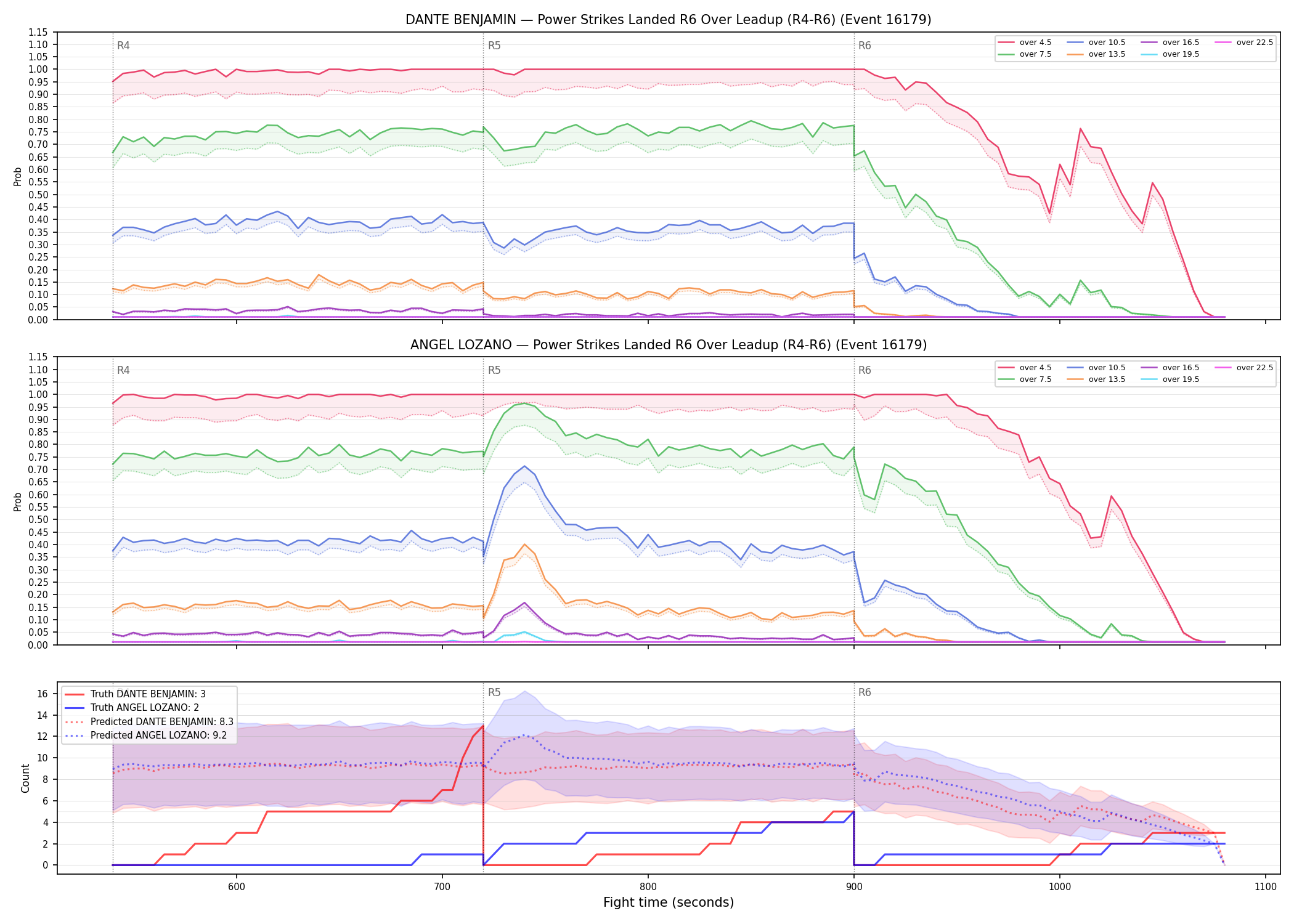1294x924 pixels.
Task: Click the 'Prob' y-axis label of Dante Benjamin chart
Action: pos(17,177)
